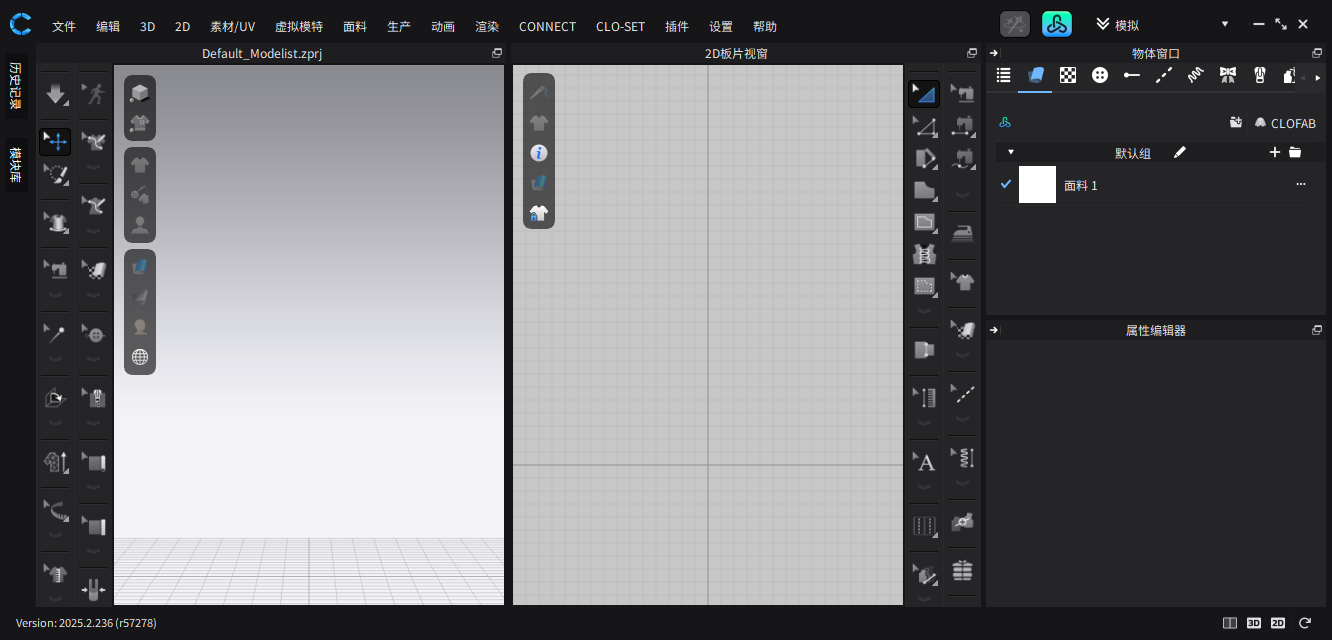Select the dashed topstitch line tool
The height and width of the screenshot is (640, 1332).
click(962, 394)
